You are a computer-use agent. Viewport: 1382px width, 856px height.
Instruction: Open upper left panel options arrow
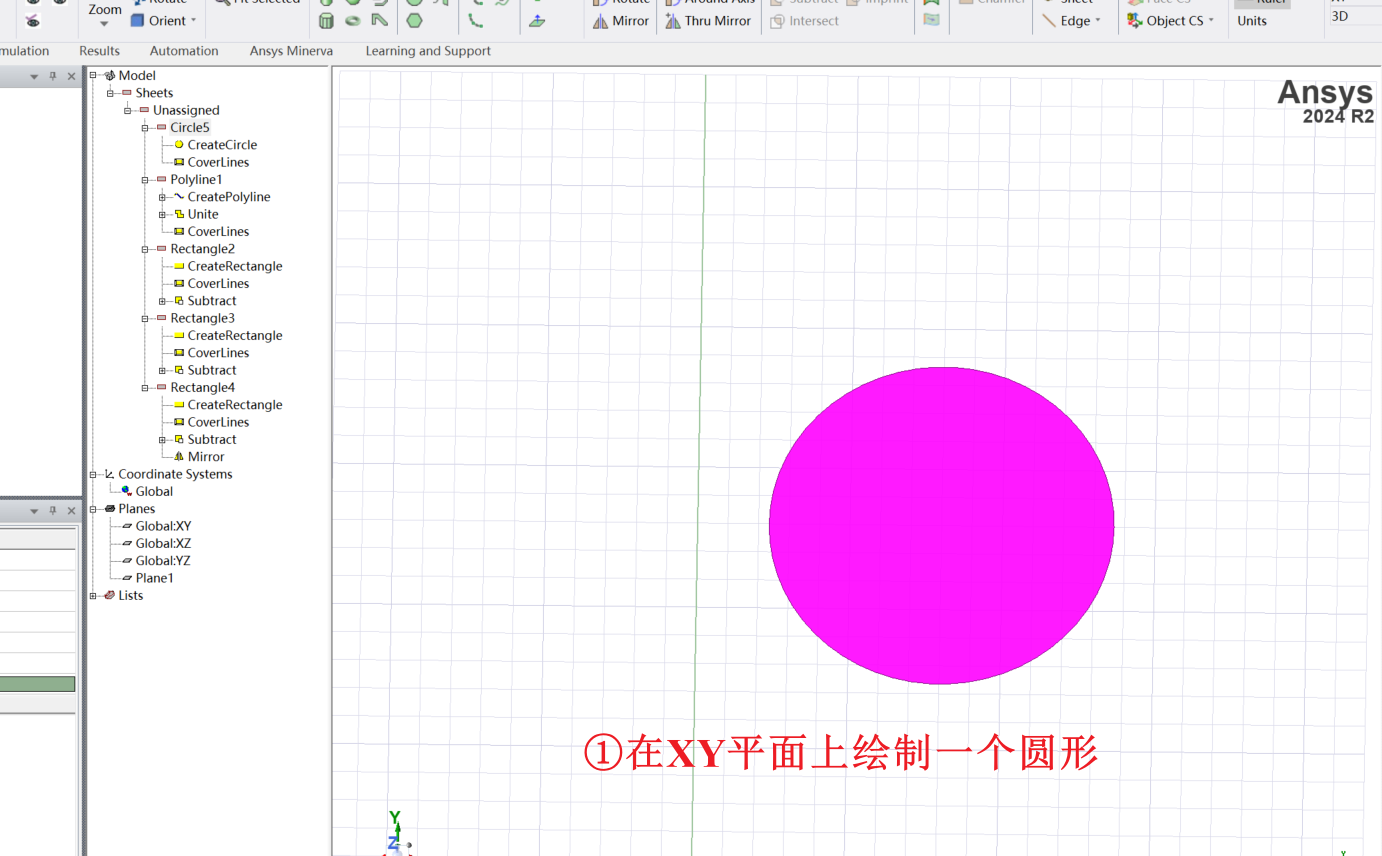pos(34,77)
